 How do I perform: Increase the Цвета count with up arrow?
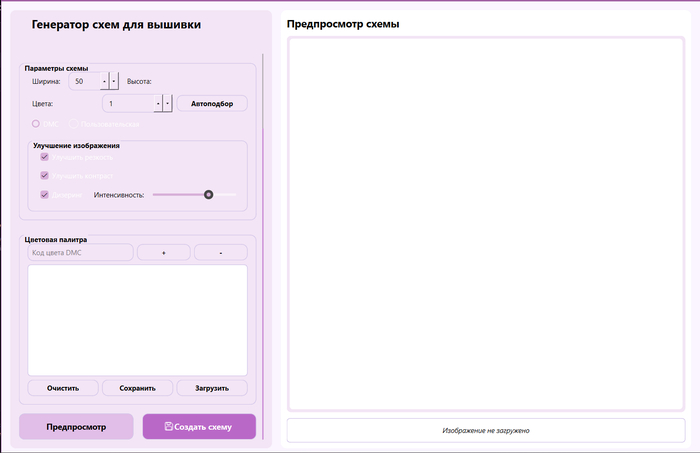158,103
